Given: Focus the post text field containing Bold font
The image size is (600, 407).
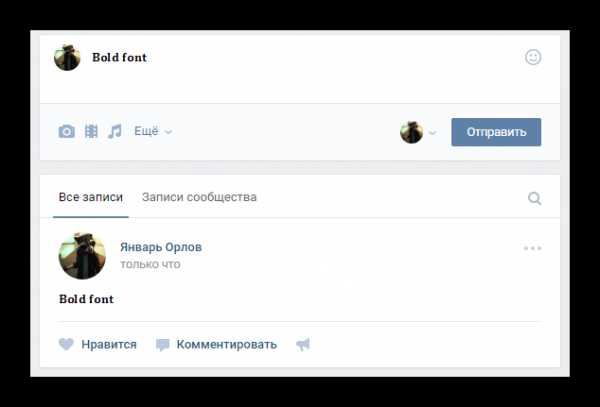Looking at the screenshot, I should tap(298, 69).
